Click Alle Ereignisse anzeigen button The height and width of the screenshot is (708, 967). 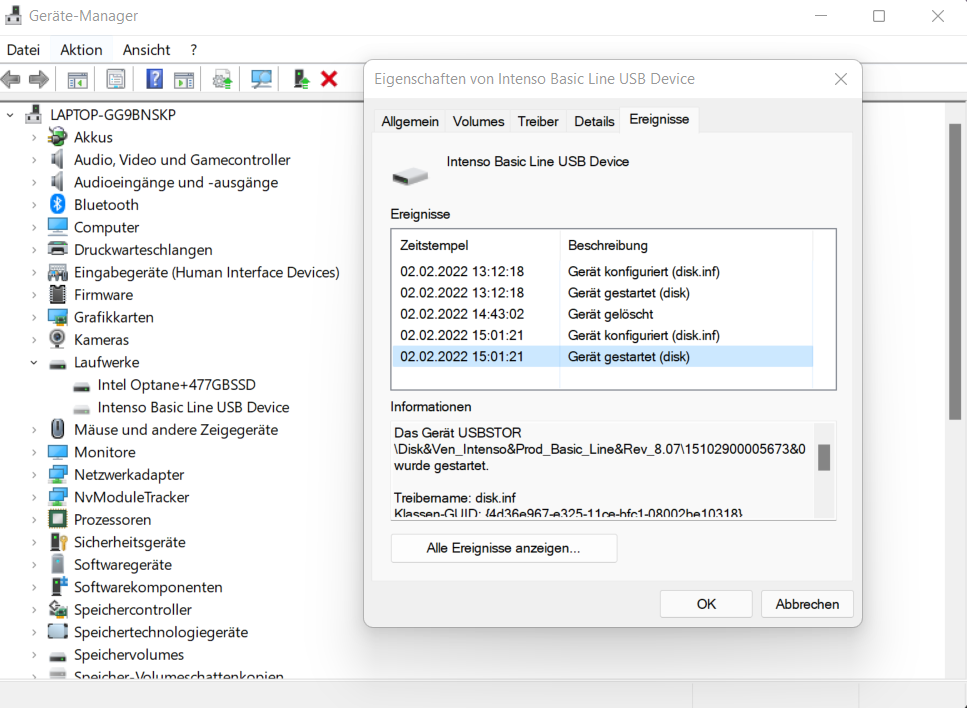pos(504,548)
